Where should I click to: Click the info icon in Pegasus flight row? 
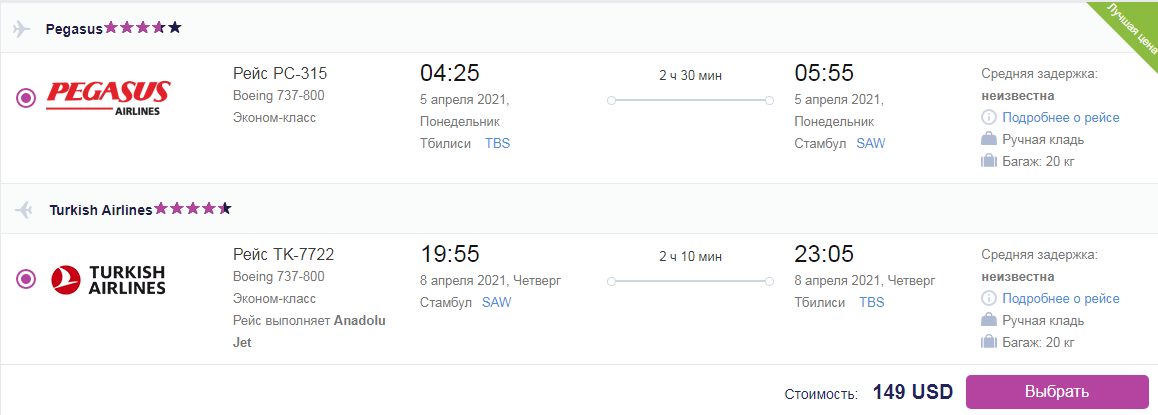[989, 117]
